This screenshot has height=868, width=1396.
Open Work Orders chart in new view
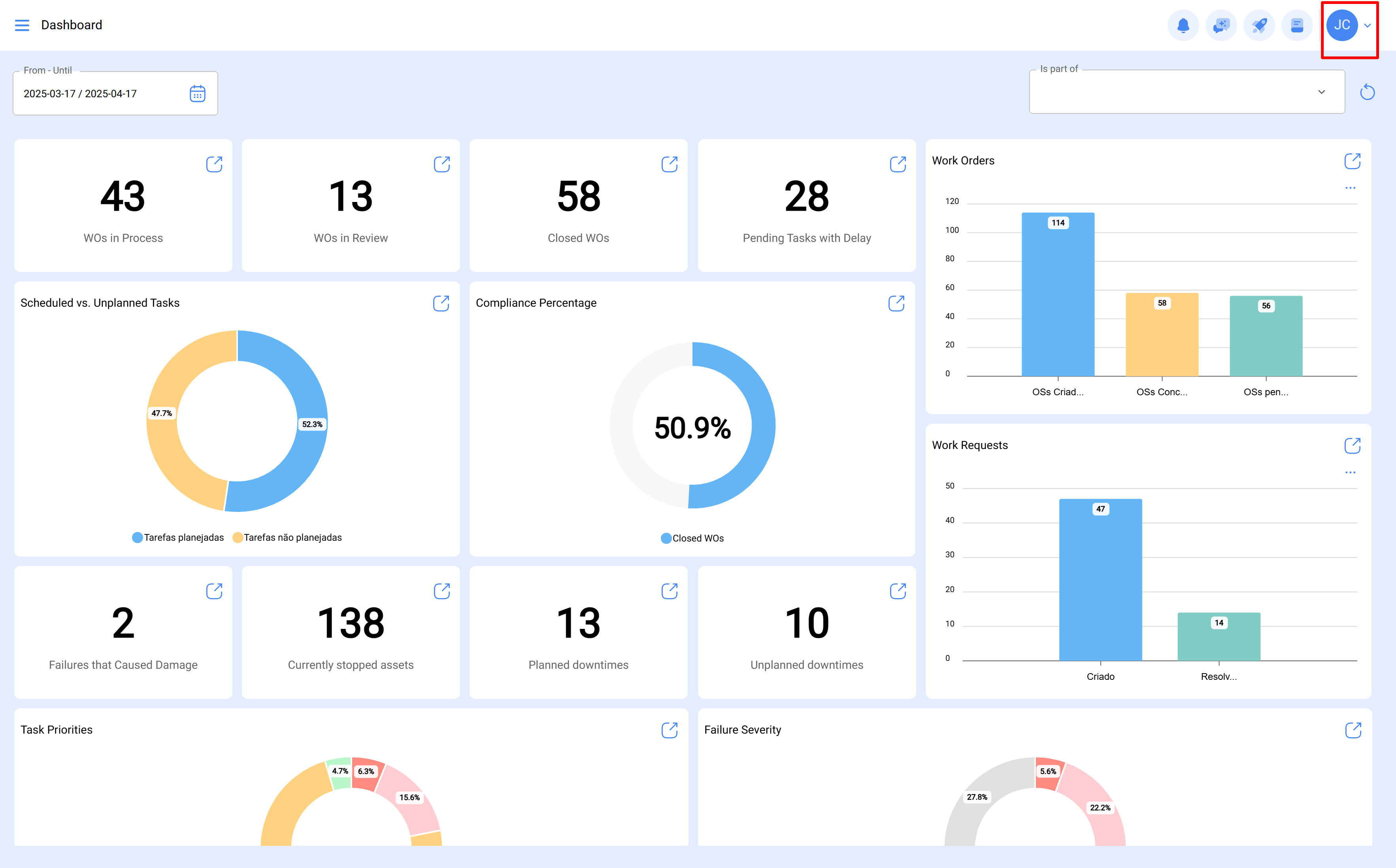pos(1353,161)
